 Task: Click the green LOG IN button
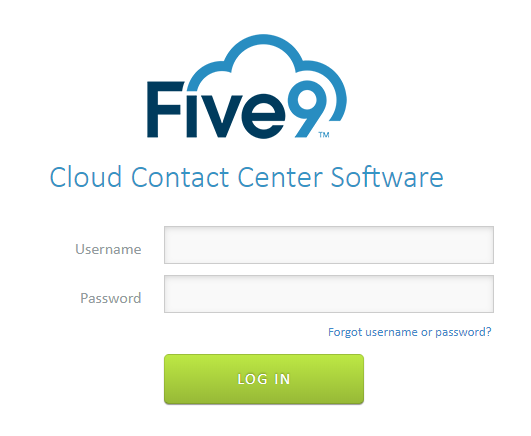point(264,379)
